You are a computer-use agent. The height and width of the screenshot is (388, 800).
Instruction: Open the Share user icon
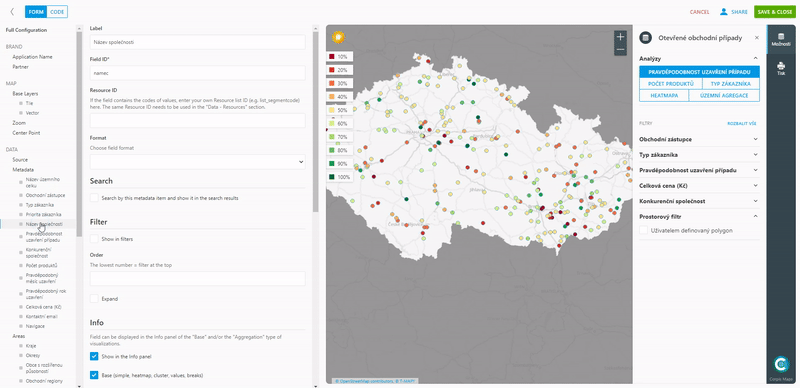(723, 12)
